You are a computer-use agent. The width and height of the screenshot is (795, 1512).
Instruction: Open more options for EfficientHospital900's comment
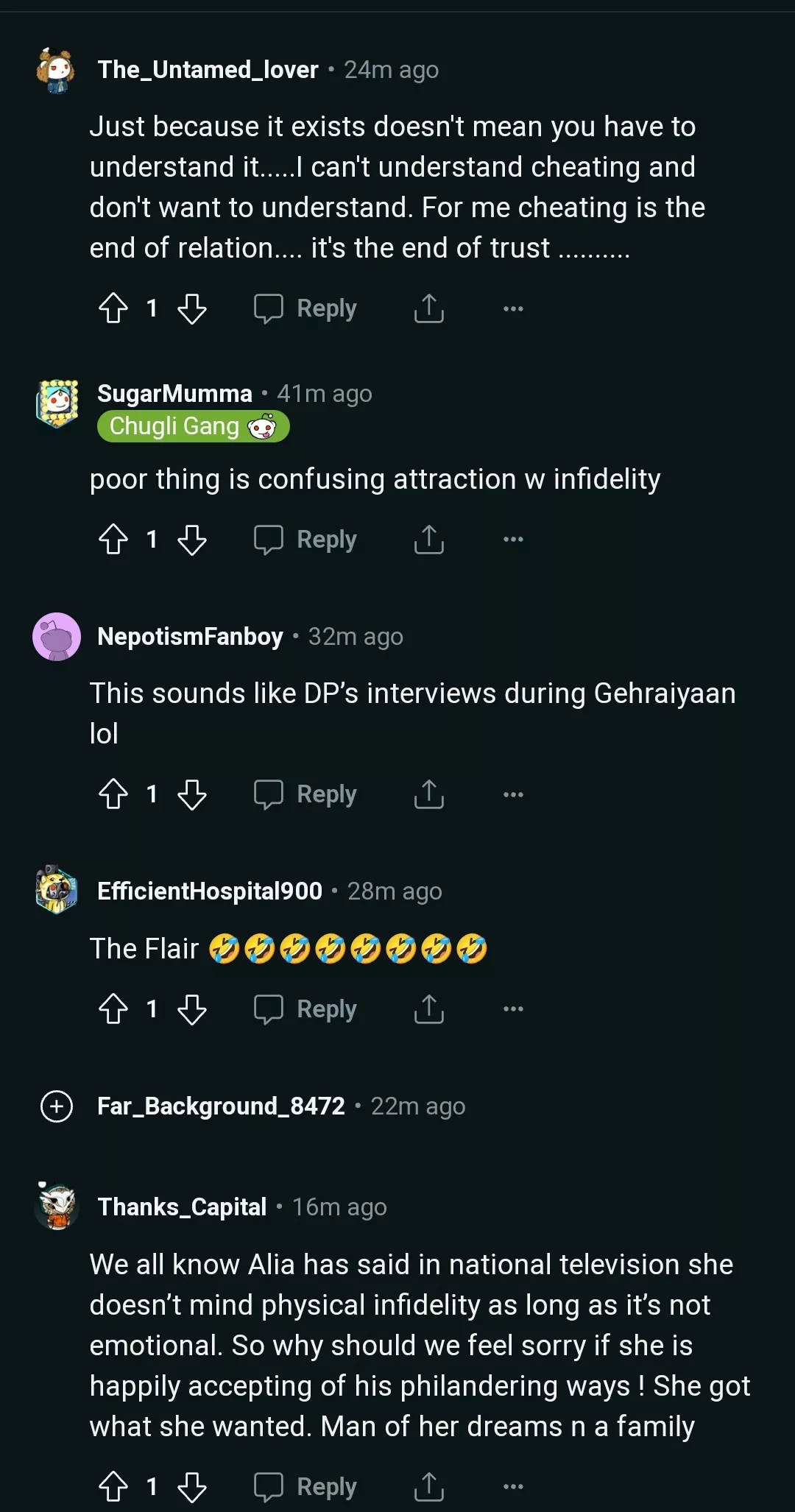pyautogui.click(x=512, y=1008)
